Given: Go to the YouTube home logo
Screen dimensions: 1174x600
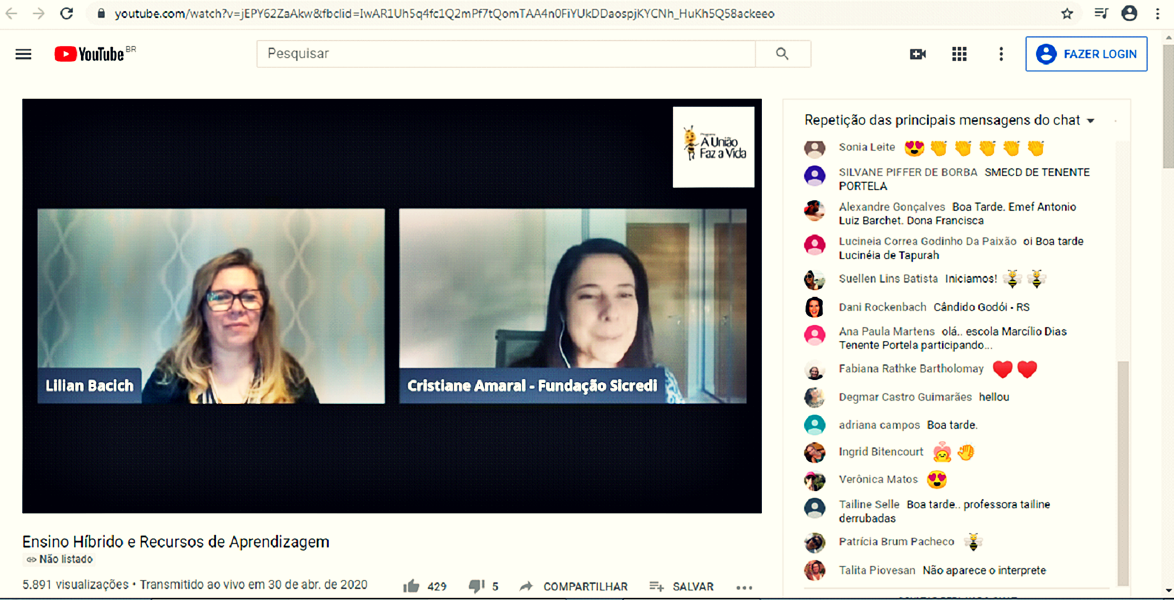Looking at the screenshot, I should click(90, 54).
